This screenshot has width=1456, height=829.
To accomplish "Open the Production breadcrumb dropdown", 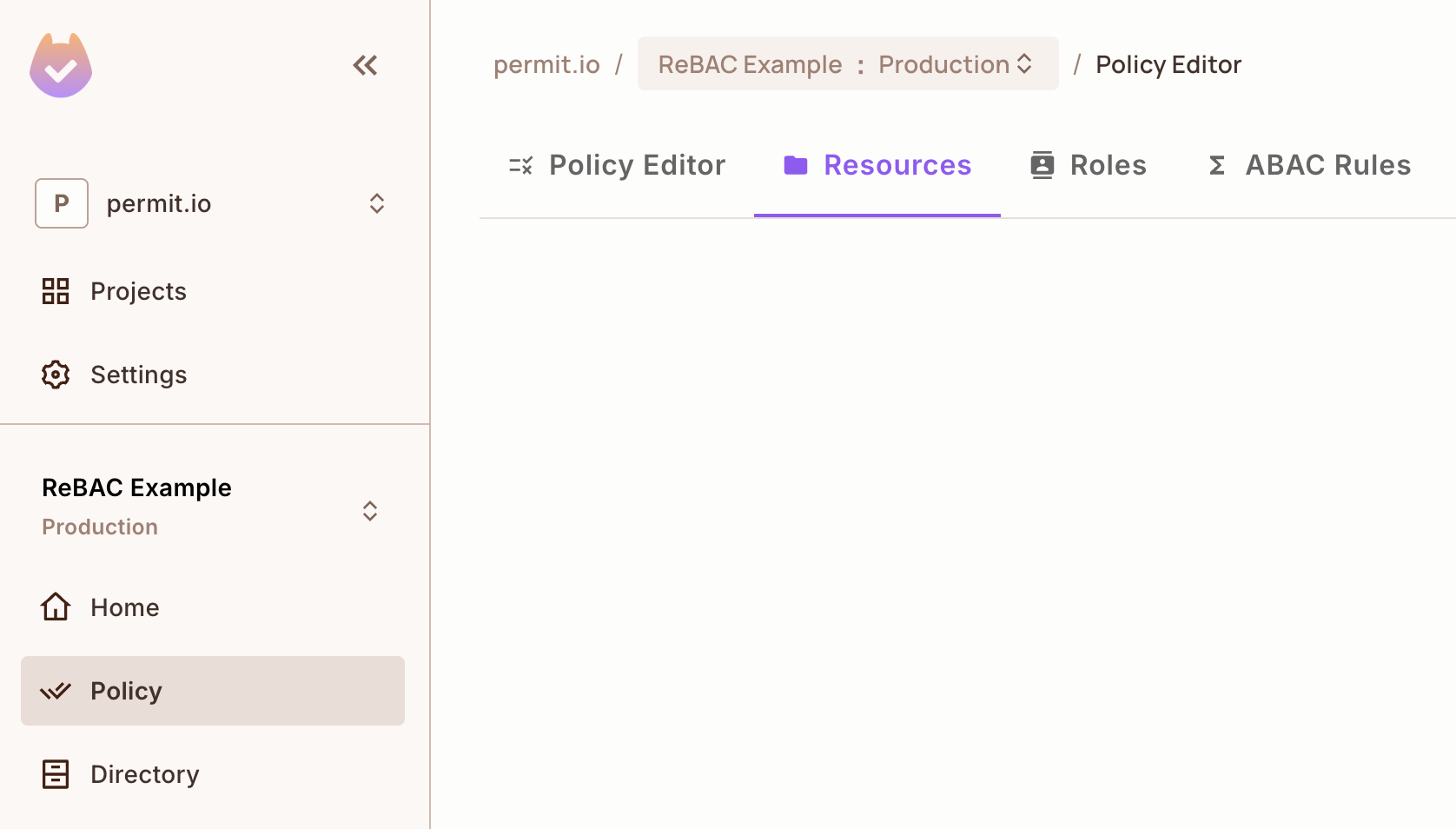I will 1025,63.
